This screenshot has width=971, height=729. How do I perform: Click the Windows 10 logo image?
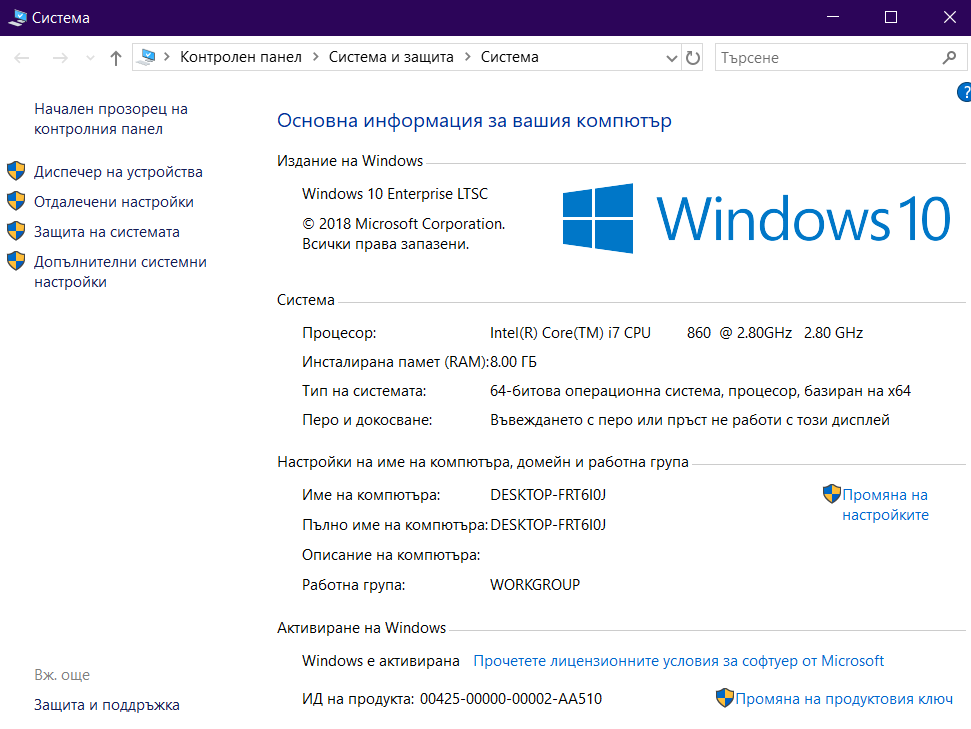756,218
